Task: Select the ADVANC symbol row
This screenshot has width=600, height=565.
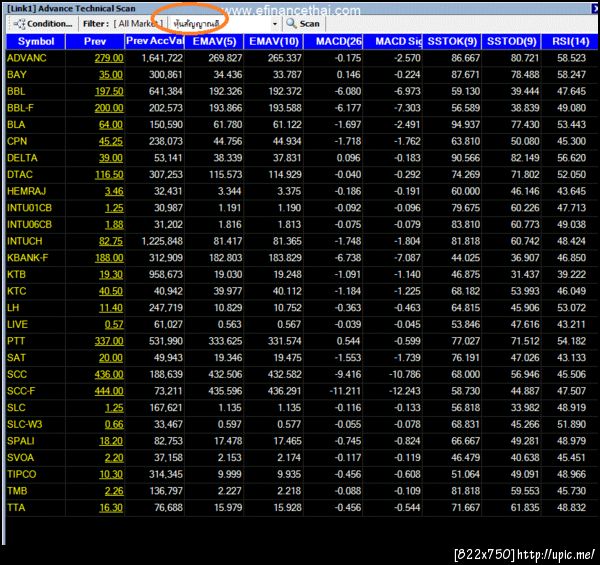Action: click(302, 58)
